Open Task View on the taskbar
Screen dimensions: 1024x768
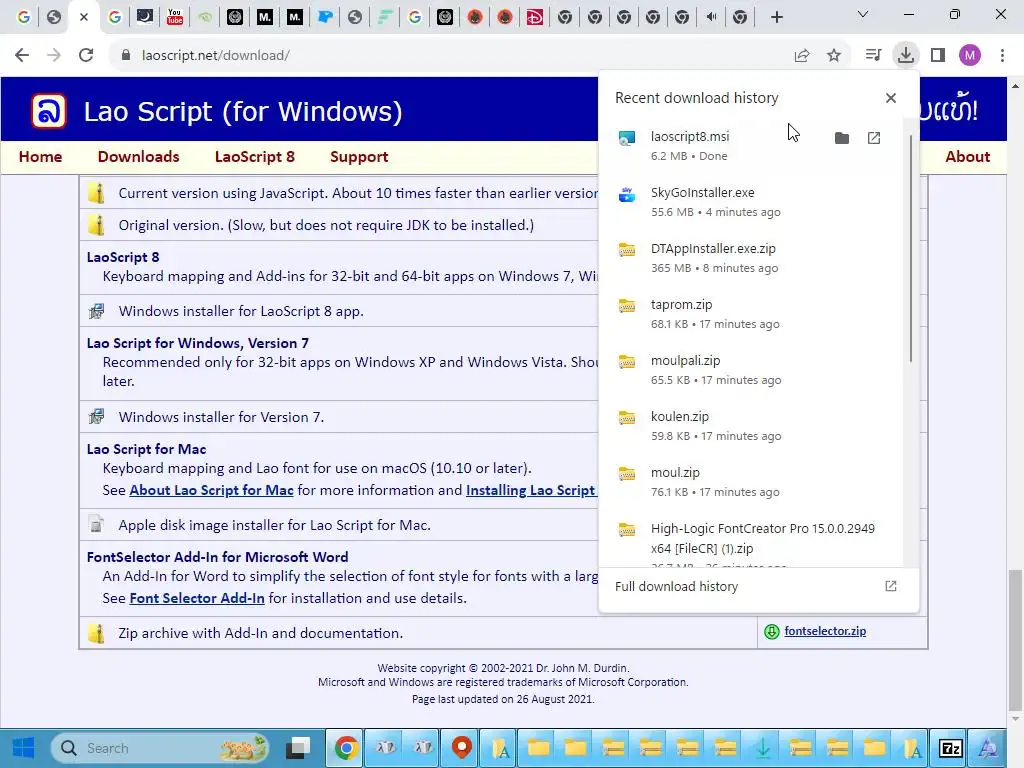(x=300, y=748)
